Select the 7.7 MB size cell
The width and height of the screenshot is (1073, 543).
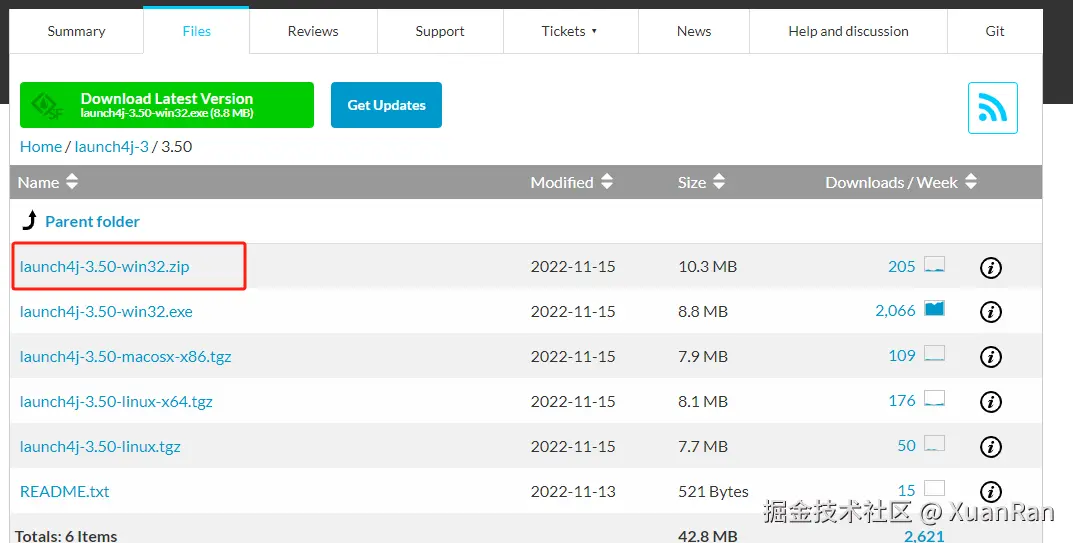(703, 446)
